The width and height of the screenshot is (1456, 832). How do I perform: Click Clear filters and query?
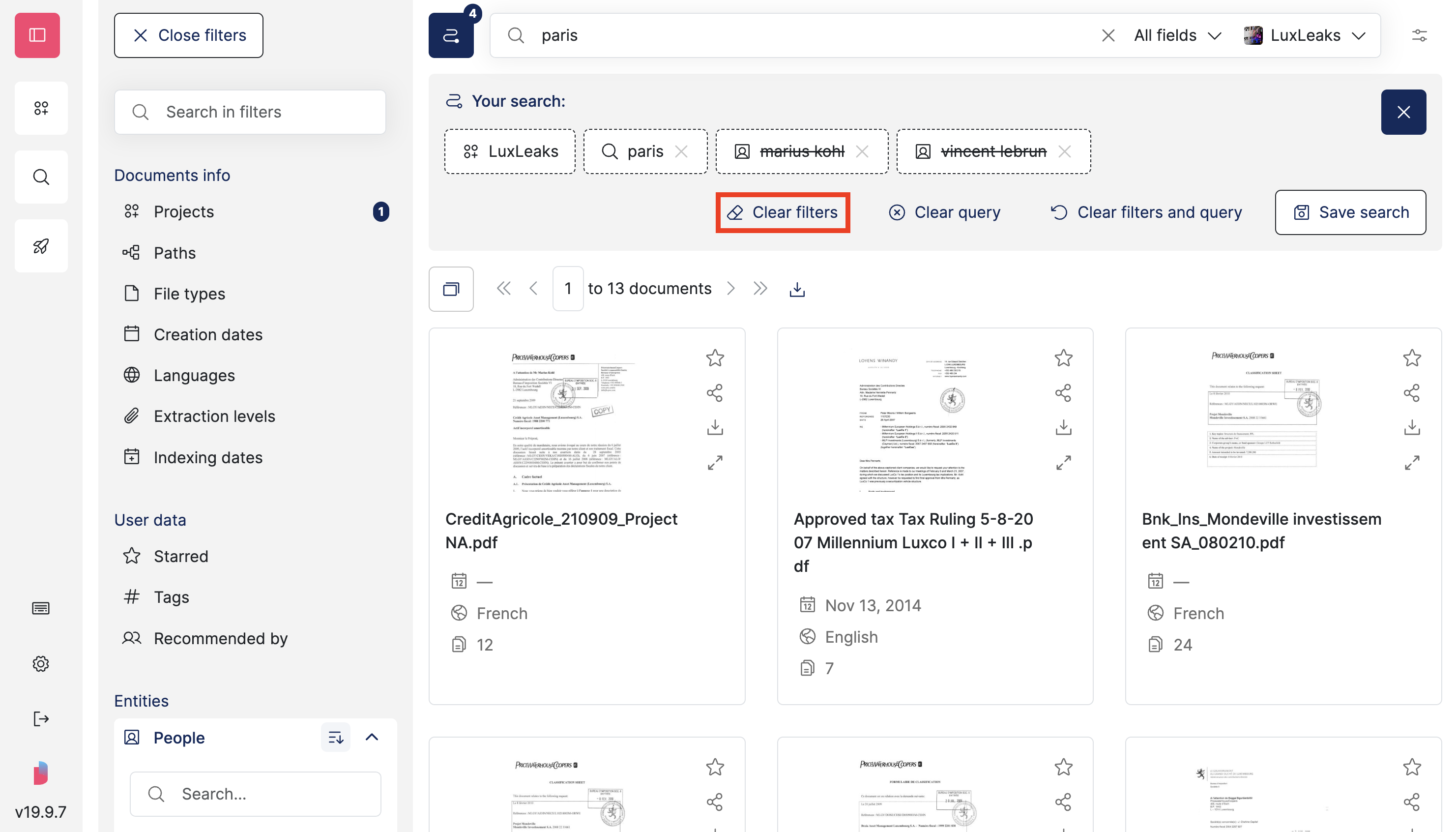coord(1145,212)
